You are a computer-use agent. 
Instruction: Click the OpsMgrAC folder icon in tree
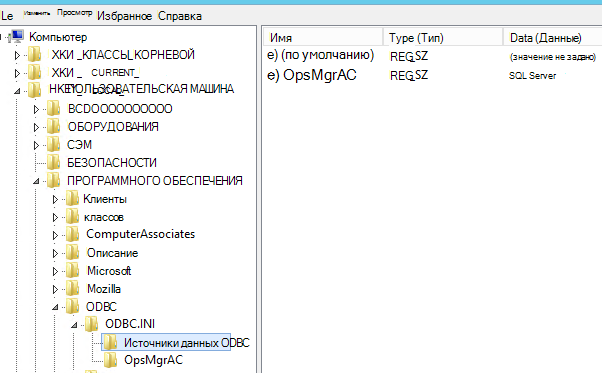110,360
